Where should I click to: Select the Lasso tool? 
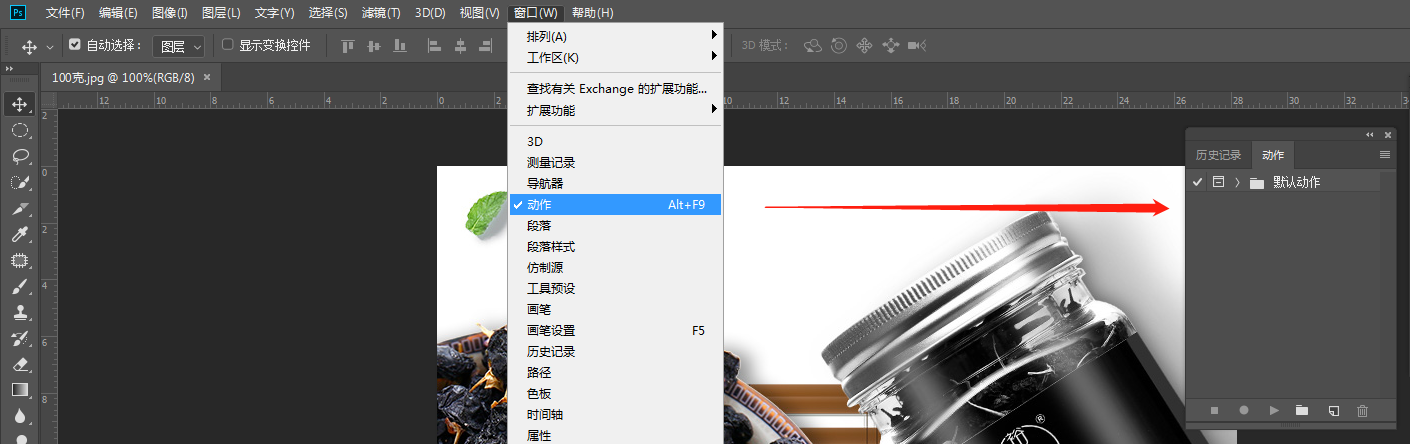(19, 156)
